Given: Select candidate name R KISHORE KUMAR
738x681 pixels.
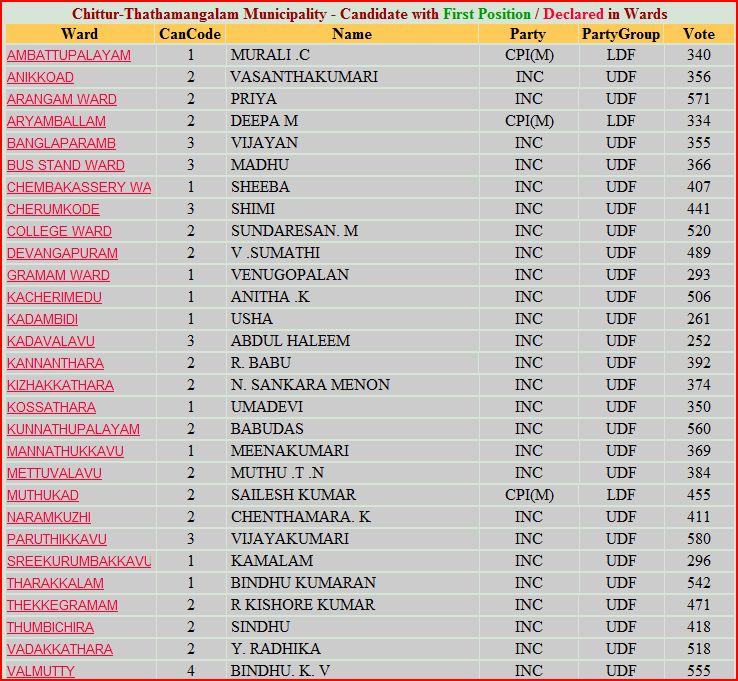Looking at the screenshot, I should coord(303,605).
